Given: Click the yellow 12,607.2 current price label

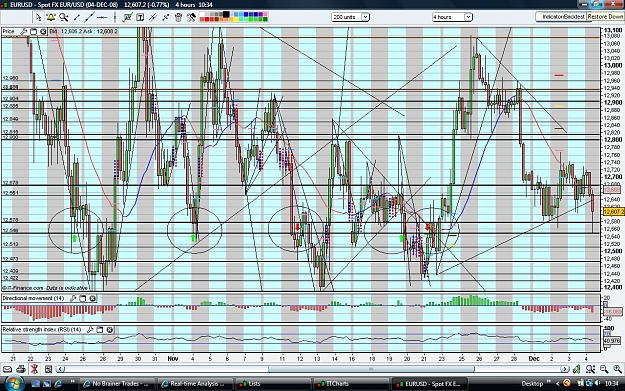Looking at the screenshot, I should [x=614, y=211].
